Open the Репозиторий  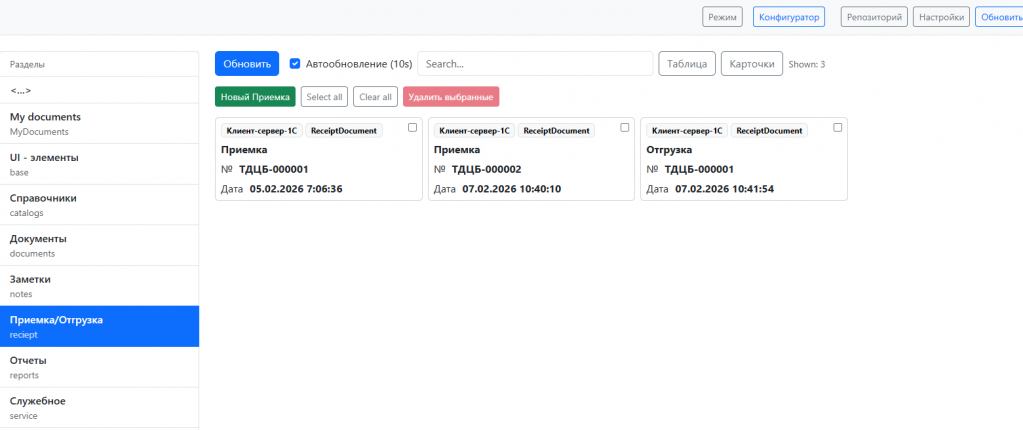tap(874, 17)
